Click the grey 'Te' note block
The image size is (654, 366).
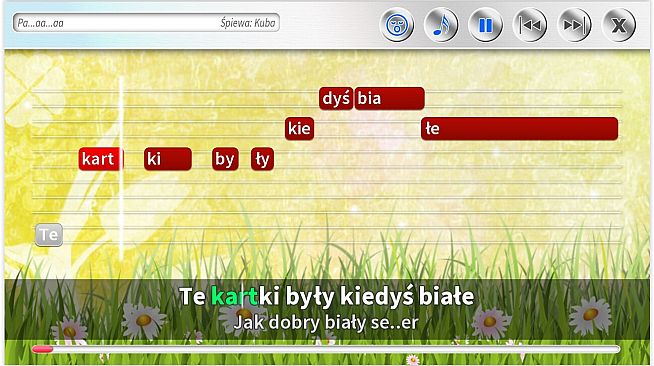[x=49, y=235]
